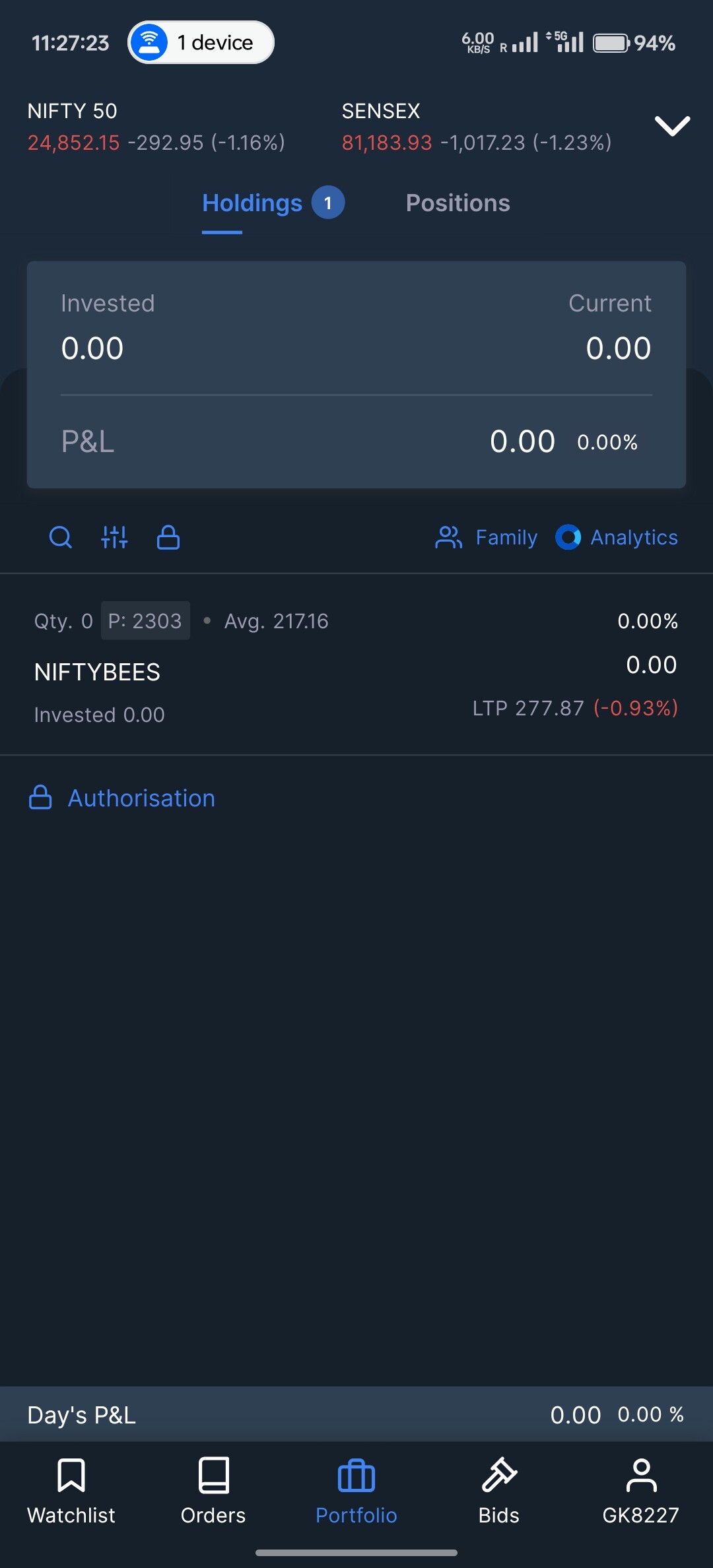Viewport: 713px width, 1568px height.
Task: Tap the NIFTY 50 index ticker
Action: 156,127
